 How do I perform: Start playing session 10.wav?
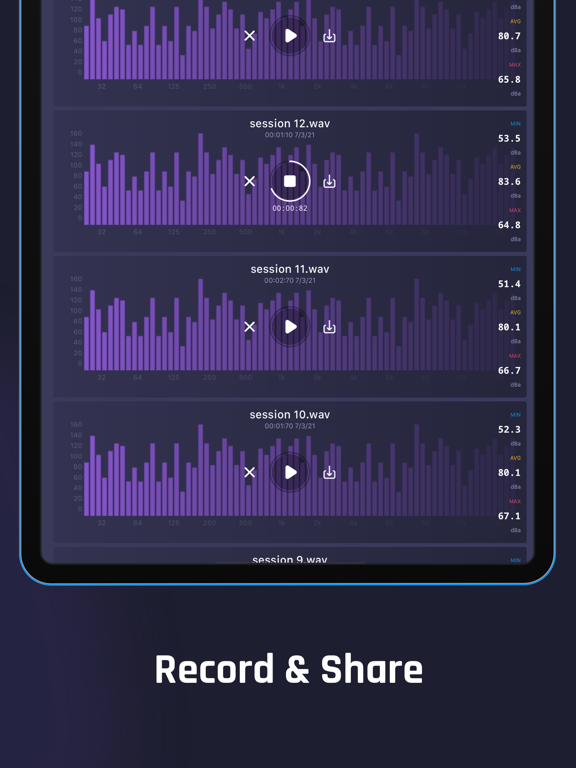tap(290, 472)
